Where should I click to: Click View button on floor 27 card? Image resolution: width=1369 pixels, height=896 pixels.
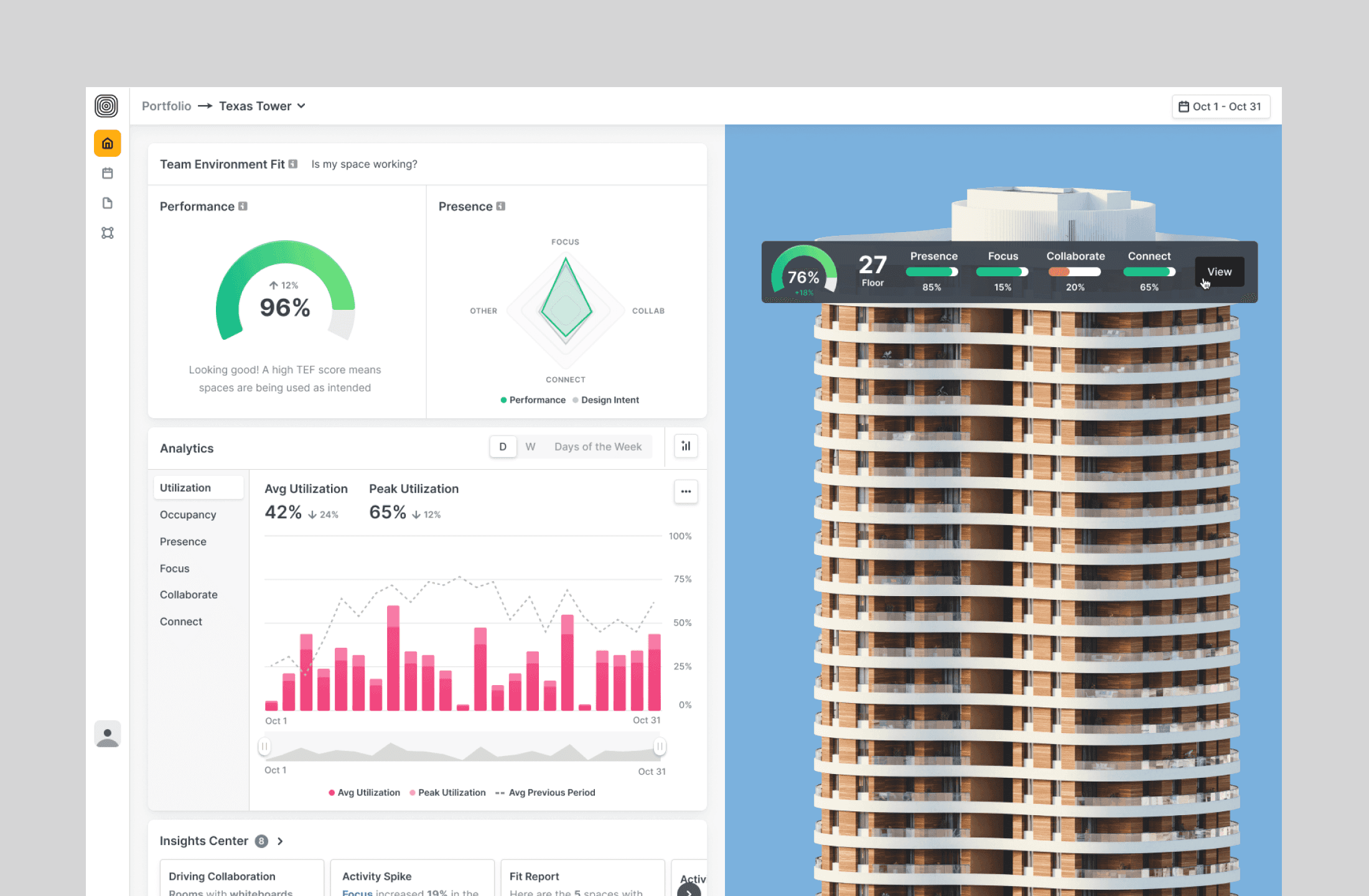pos(1219,272)
